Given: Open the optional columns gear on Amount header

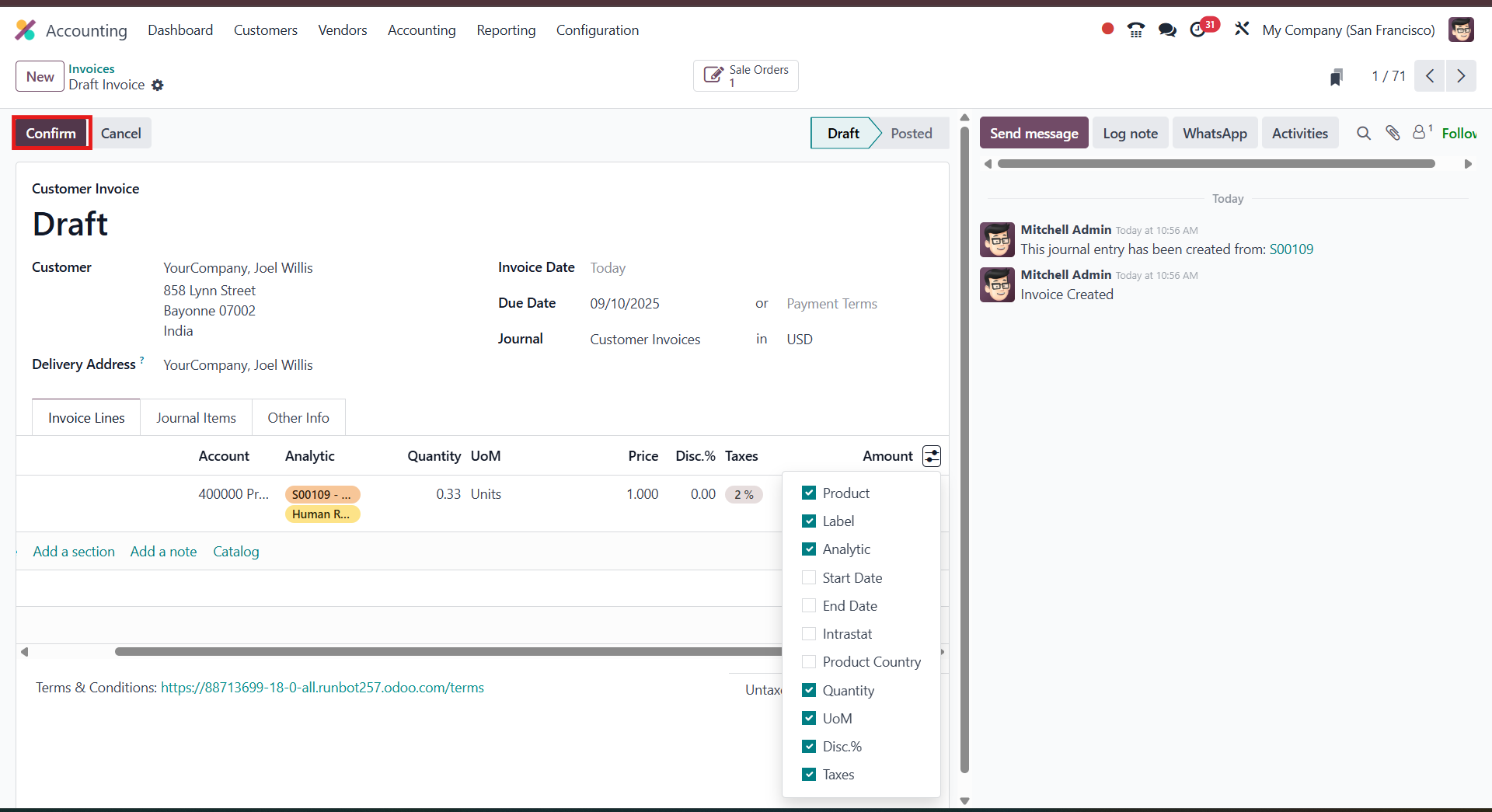Looking at the screenshot, I should (932, 456).
